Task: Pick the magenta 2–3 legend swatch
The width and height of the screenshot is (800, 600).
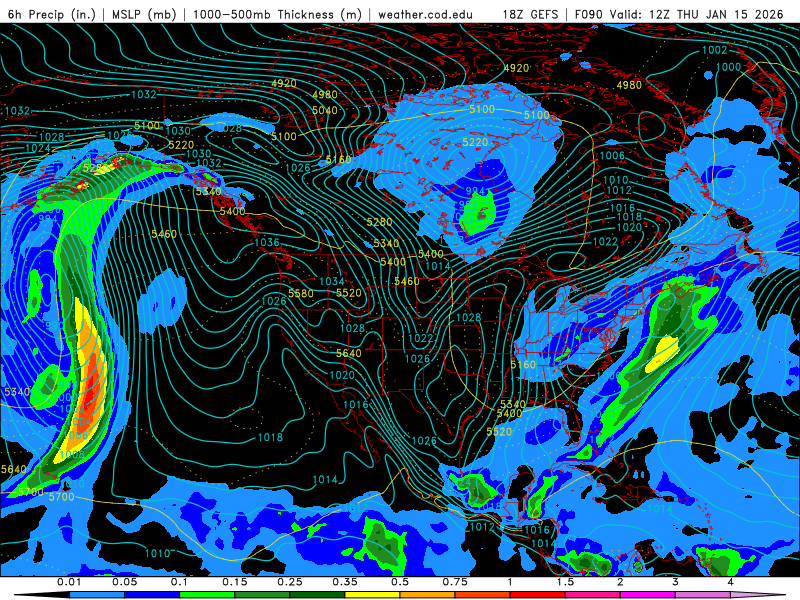Action: click(648, 595)
